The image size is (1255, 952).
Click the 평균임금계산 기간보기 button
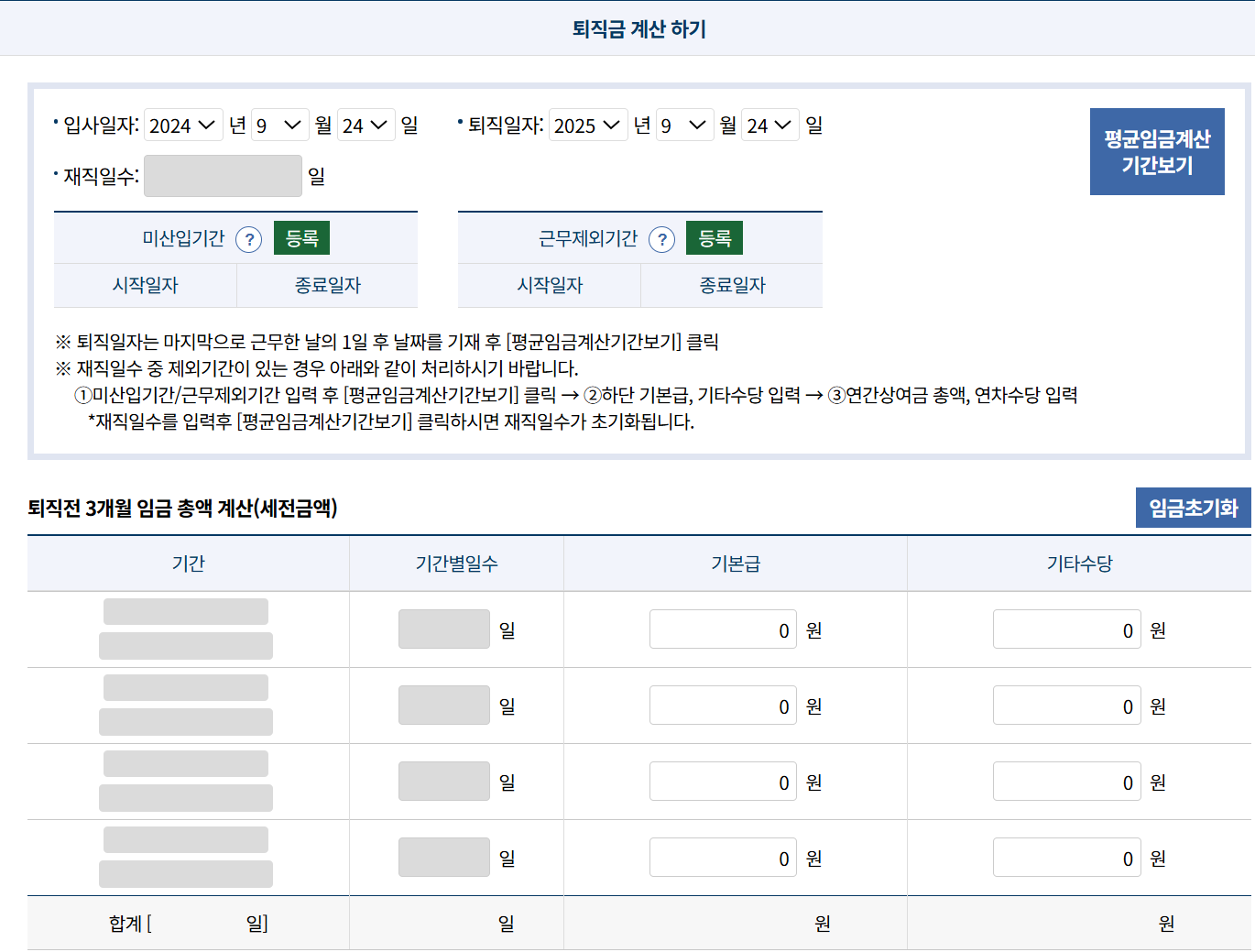(x=1156, y=152)
